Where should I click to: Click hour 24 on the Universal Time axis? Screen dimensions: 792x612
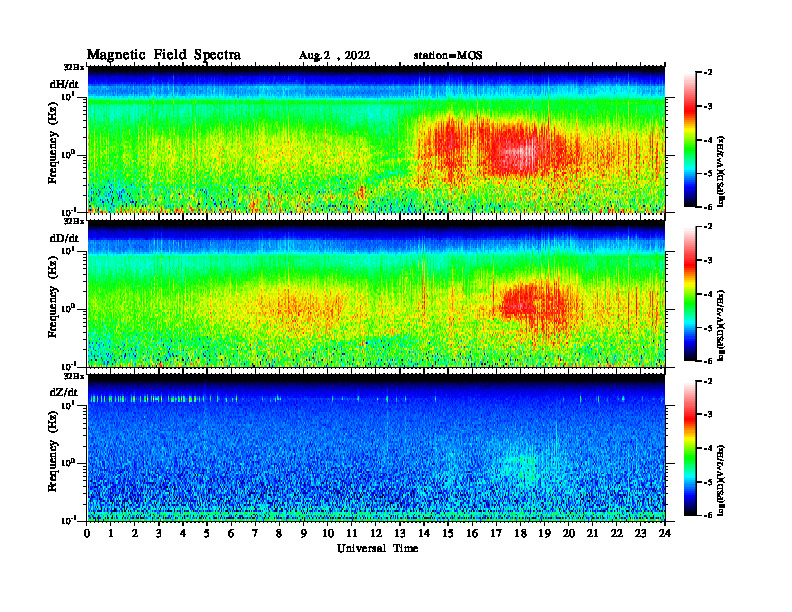pyautogui.click(x=665, y=533)
